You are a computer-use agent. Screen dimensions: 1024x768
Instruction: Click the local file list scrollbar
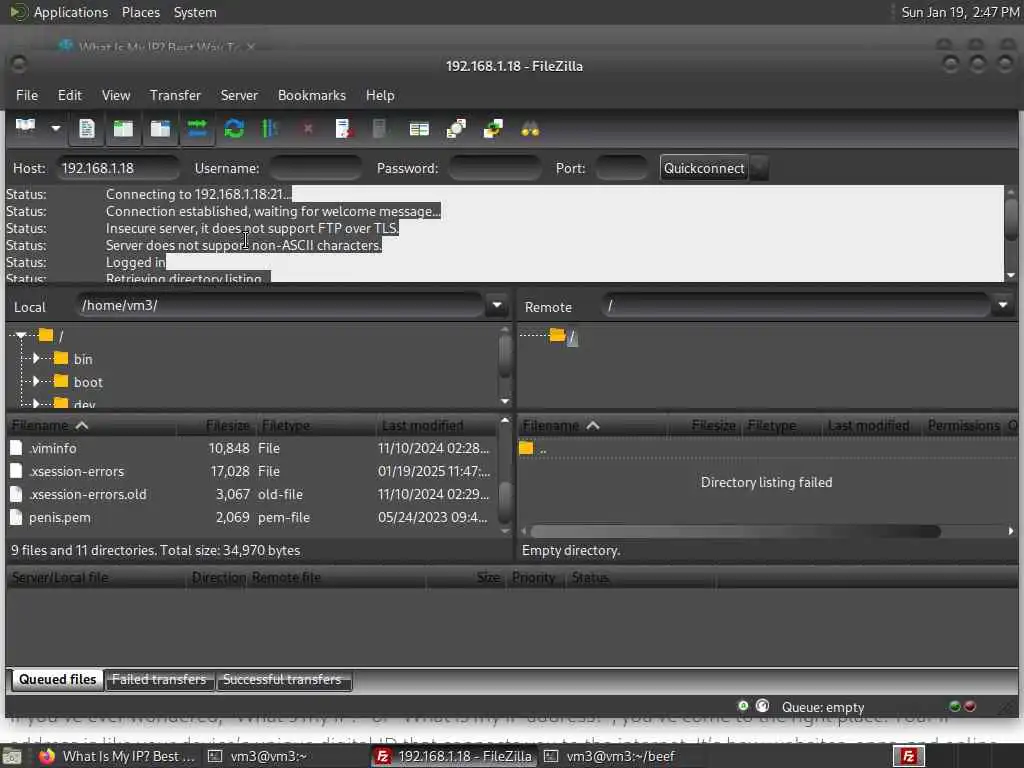505,500
